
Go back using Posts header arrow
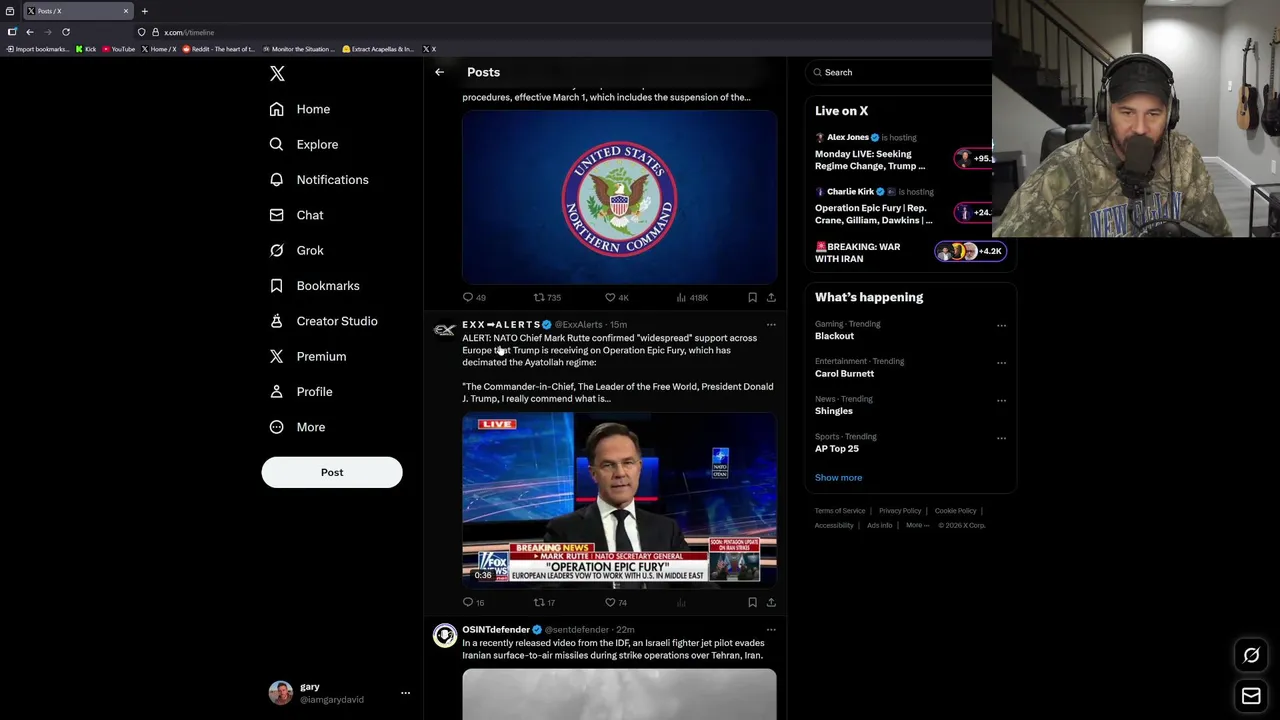click(439, 72)
